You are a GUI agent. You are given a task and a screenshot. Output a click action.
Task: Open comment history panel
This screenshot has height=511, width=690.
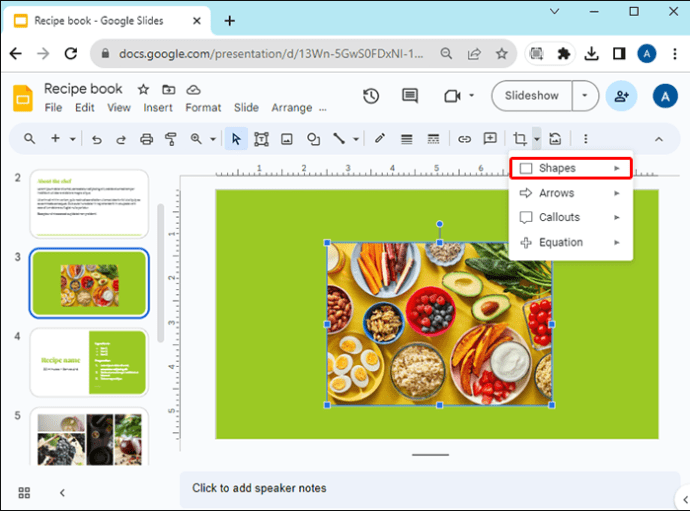pos(410,96)
